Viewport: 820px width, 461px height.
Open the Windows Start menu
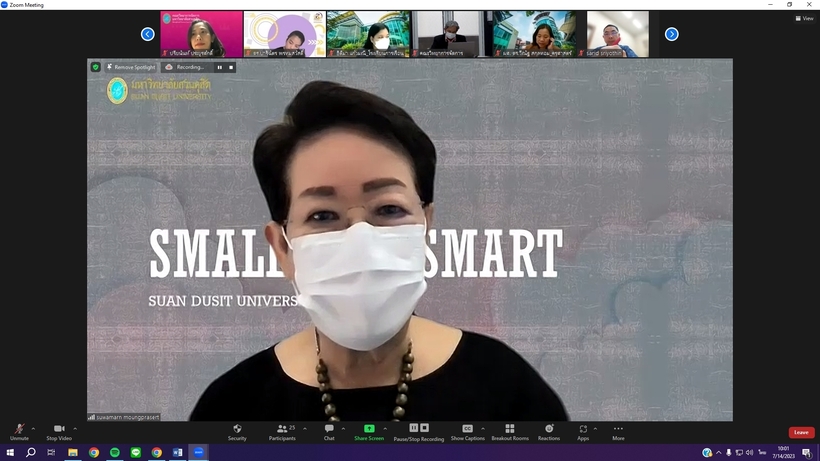pyautogui.click(x=10, y=452)
